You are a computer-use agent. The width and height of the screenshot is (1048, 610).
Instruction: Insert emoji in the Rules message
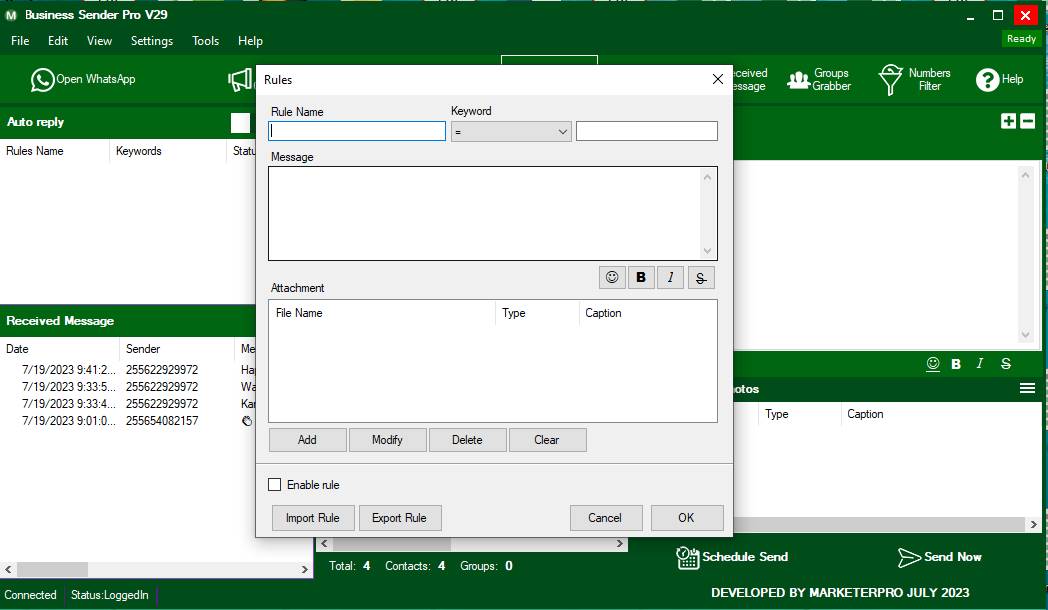point(612,277)
